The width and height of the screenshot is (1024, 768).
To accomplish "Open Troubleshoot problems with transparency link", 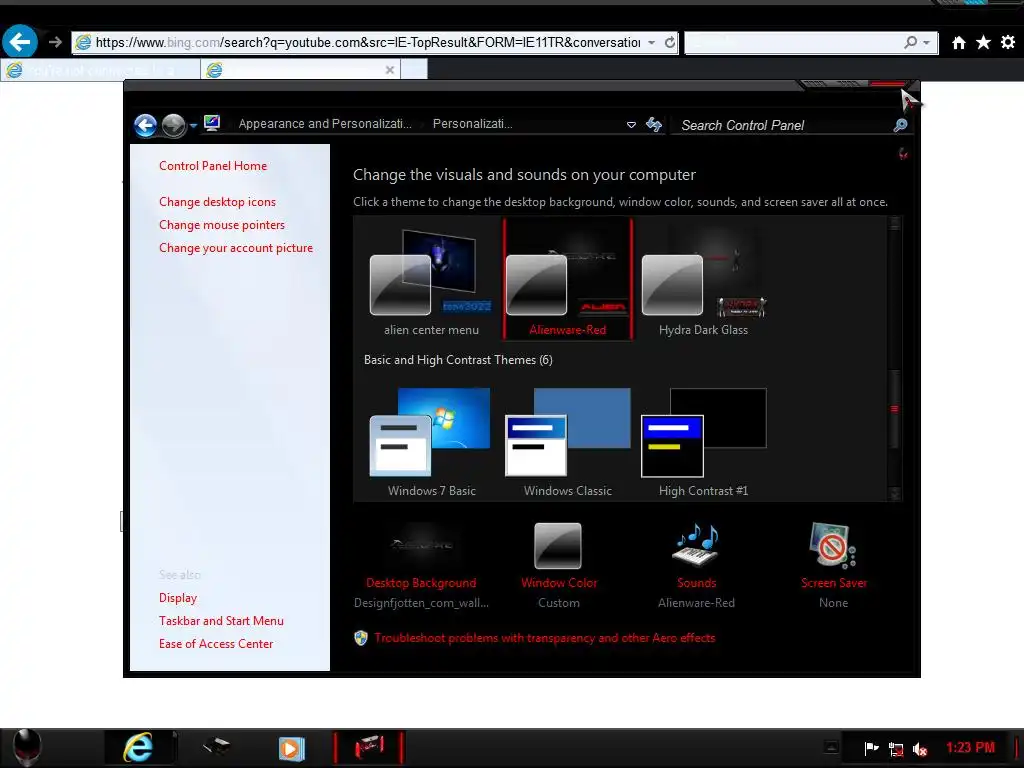I will point(545,638).
